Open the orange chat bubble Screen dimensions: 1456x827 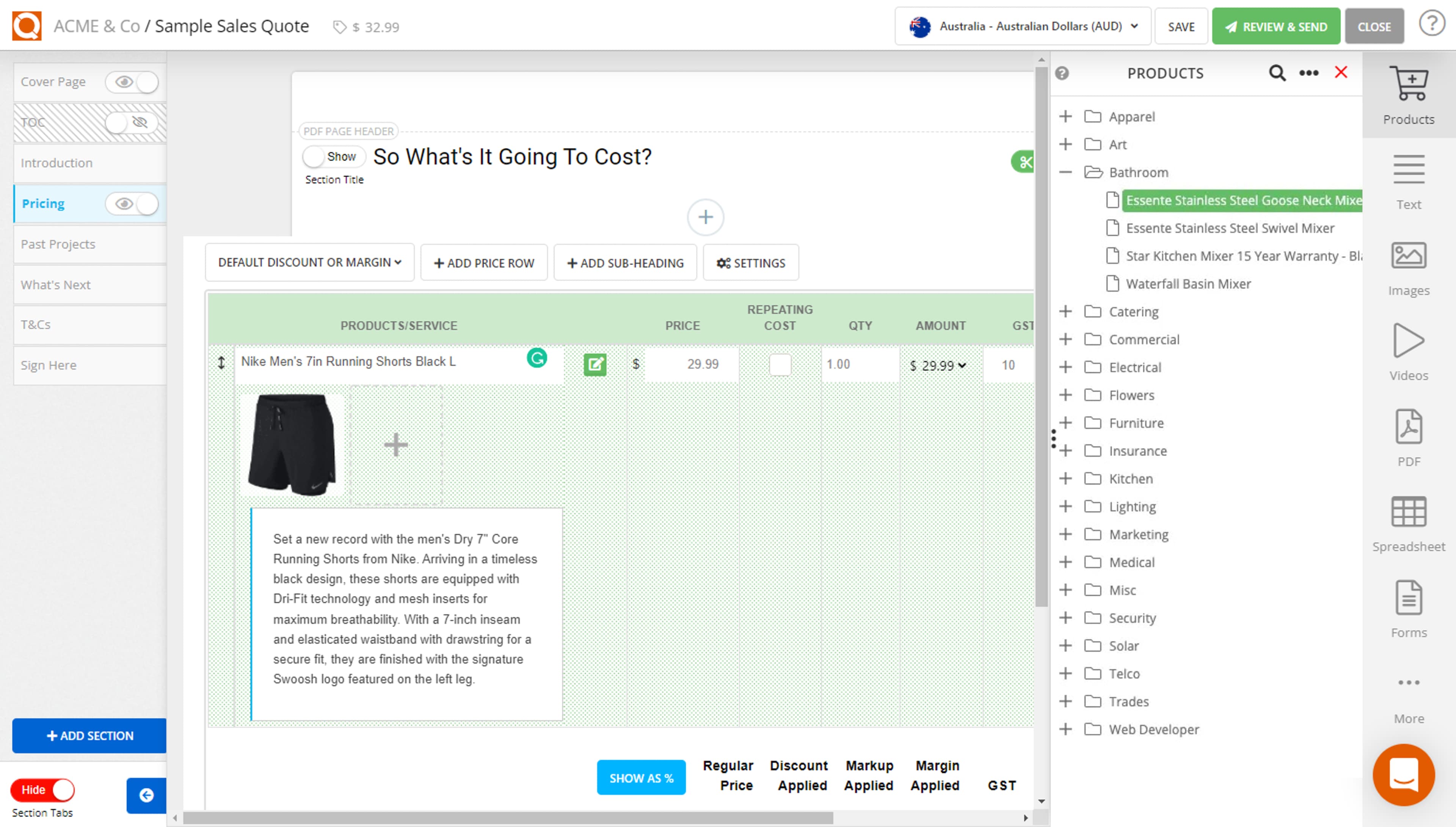coord(1403,775)
